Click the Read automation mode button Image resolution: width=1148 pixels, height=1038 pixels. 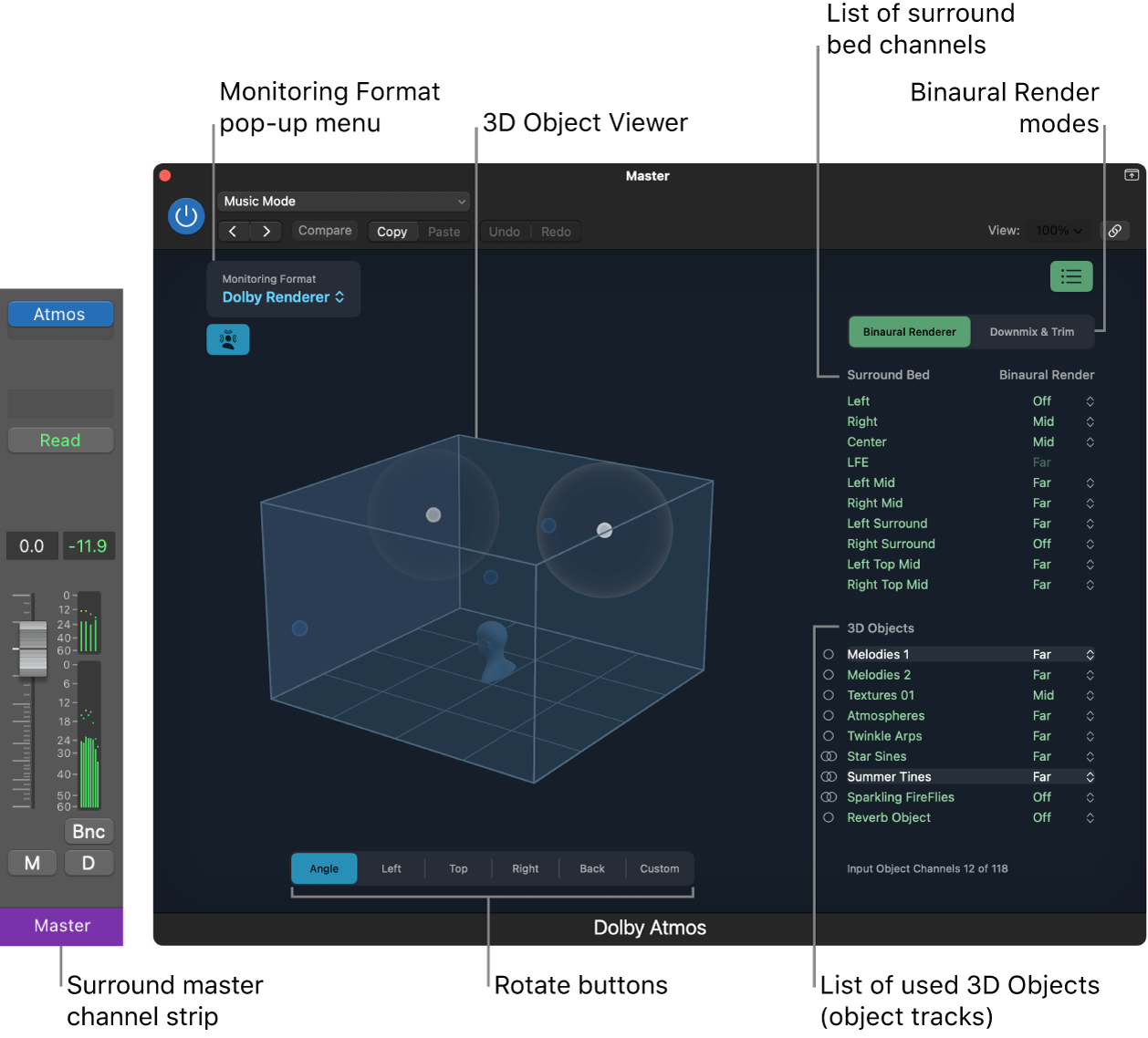pyautogui.click(x=60, y=440)
